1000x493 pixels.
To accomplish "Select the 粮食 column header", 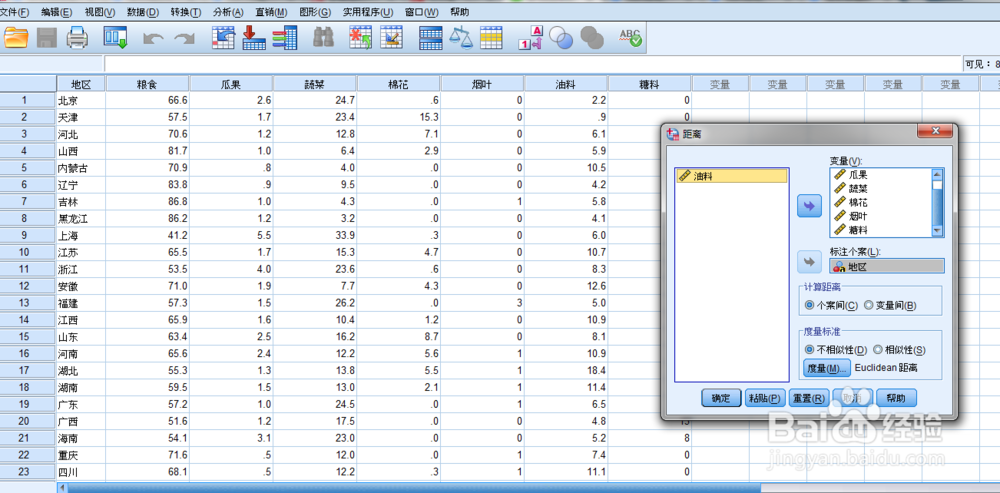I will (x=147, y=84).
